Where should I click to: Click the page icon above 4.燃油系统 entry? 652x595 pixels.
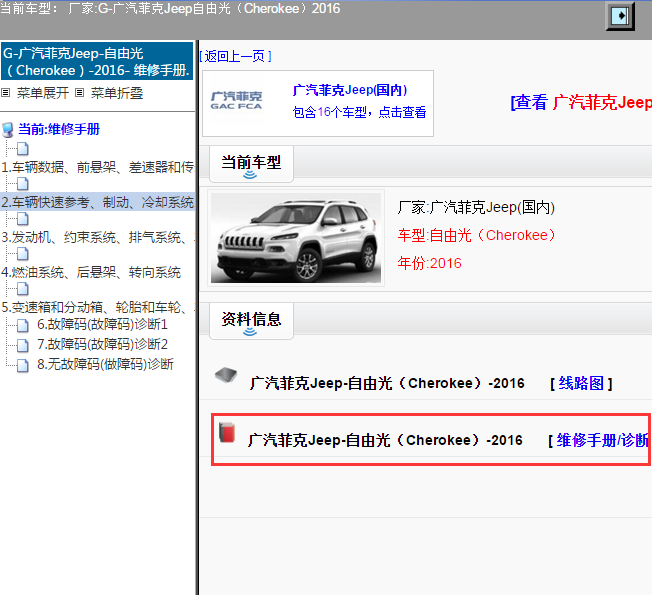(22, 253)
